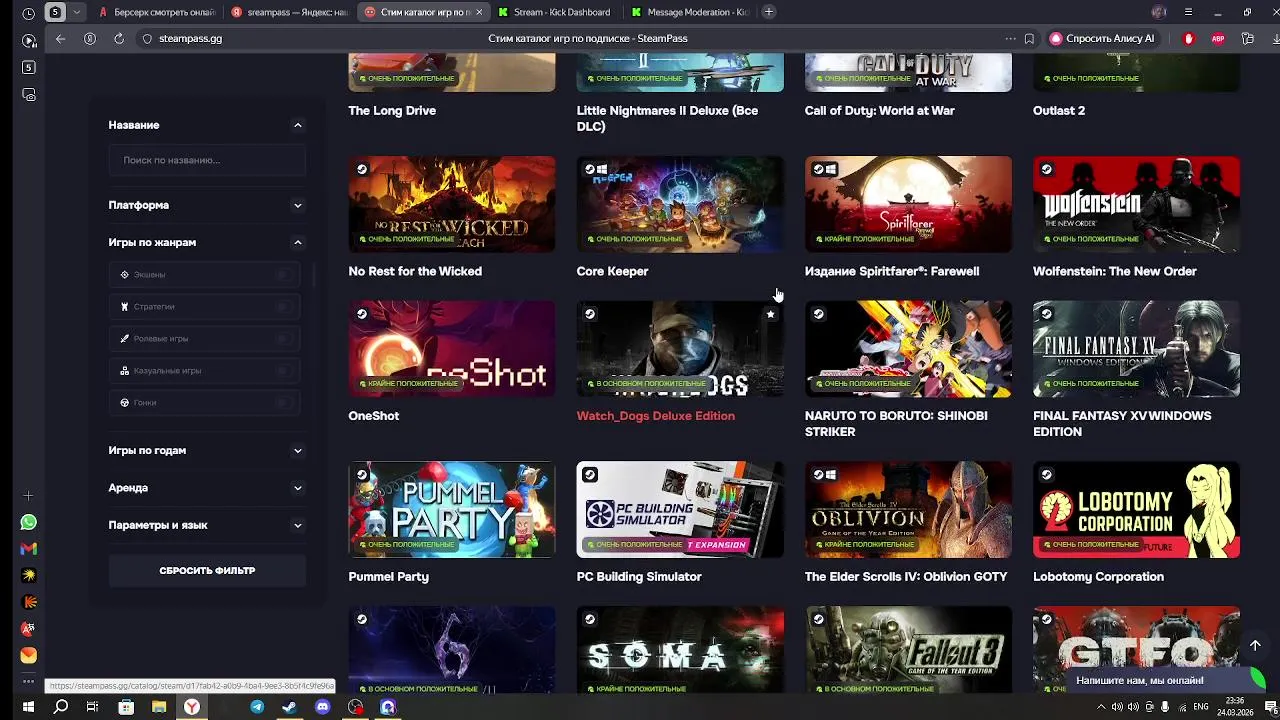Click the Поиск по названию search field
This screenshot has width=1280, height=720.
(x=207, y=160)
